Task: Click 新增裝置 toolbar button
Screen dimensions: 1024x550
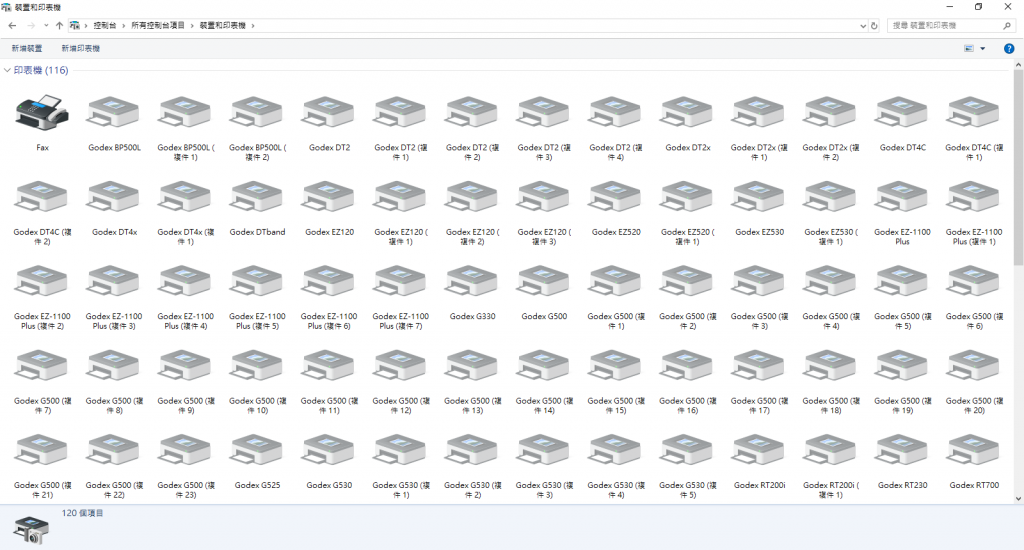Action: pyautogui.click(x=27, y=48)
